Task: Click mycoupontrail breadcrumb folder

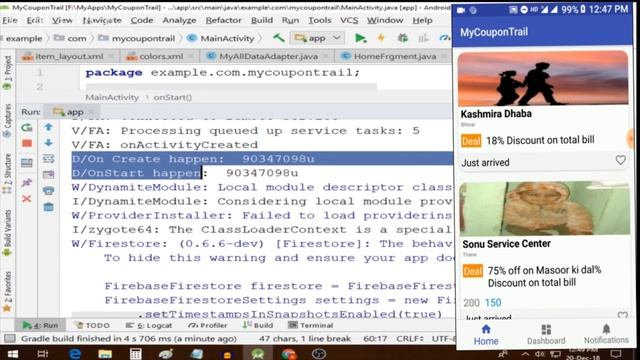Action: 137,38
